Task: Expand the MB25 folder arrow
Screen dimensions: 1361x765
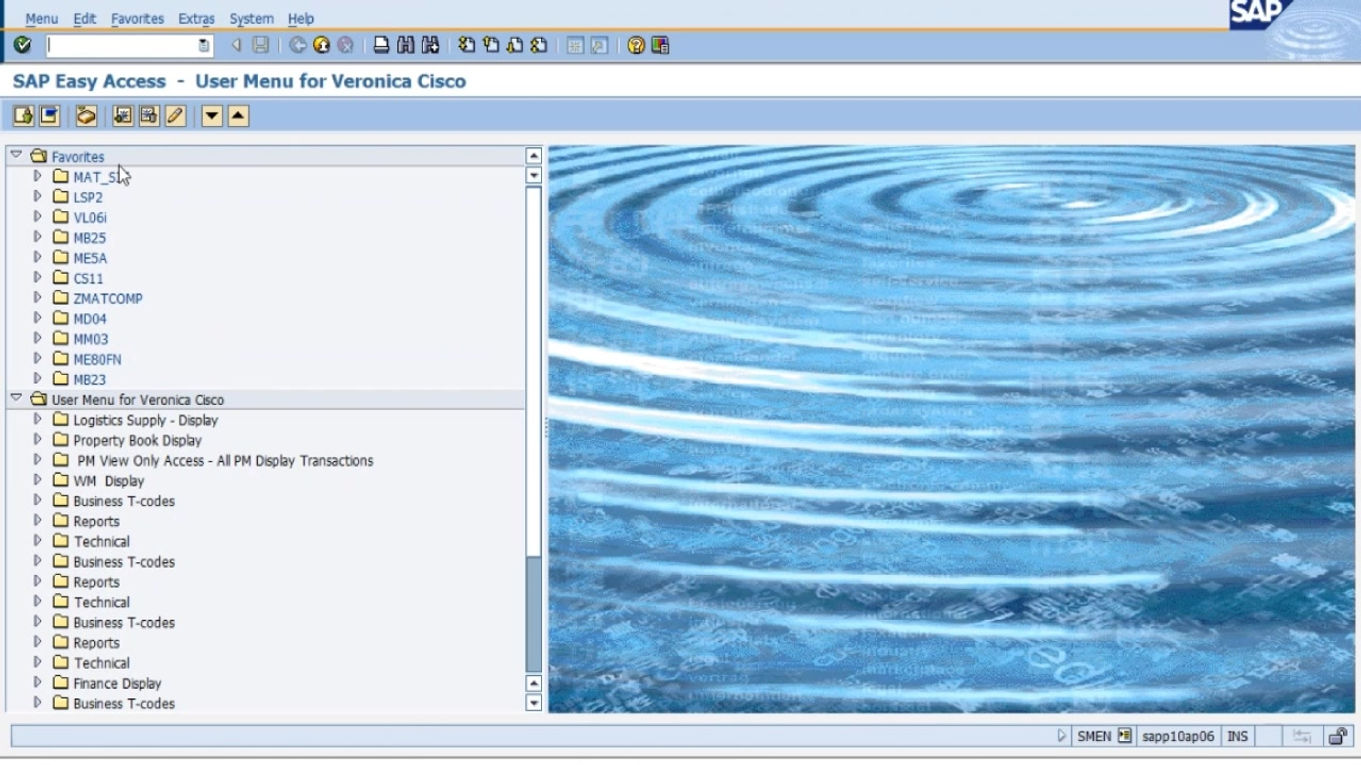Action: click(38, 237)
